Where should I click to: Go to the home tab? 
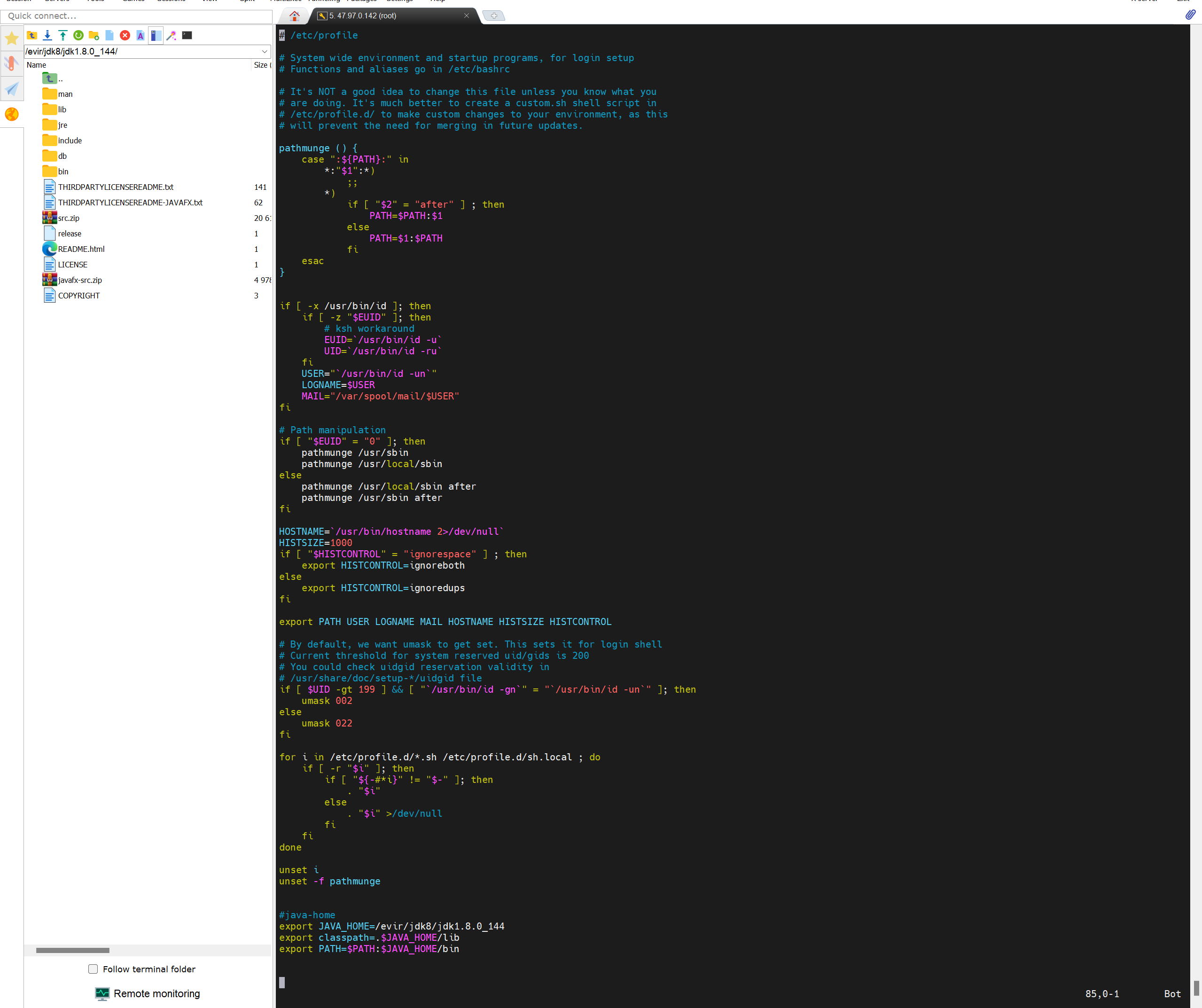[x=294, y=16]
